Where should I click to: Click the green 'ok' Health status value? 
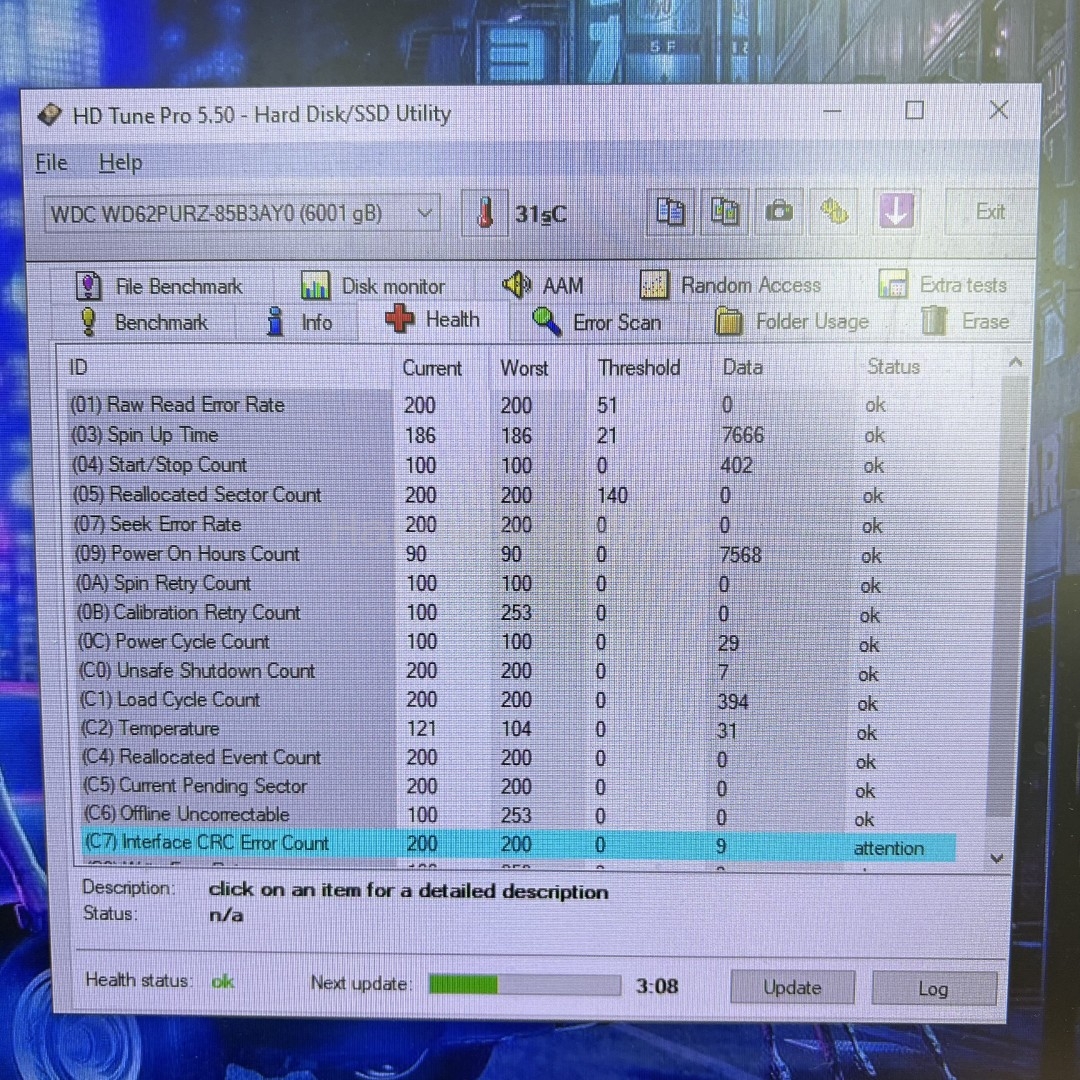click(222, 981)
